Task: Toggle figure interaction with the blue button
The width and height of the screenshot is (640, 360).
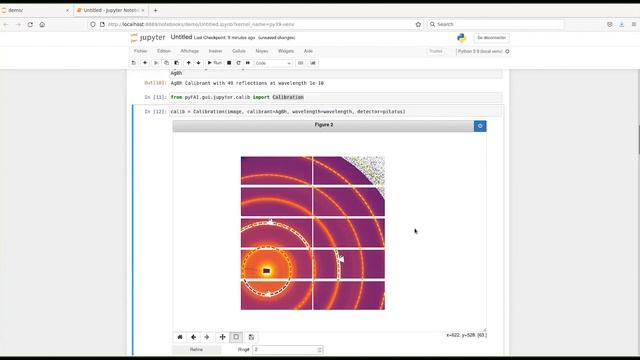Action: [x=480, y=126]
